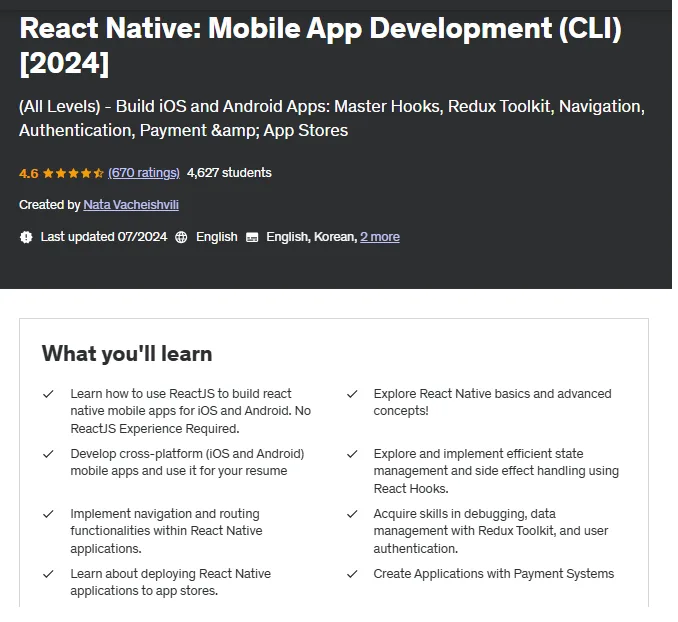The image size is (678, 622).
Task: Click the "English" course language text
Action: (x=217, y=237)
